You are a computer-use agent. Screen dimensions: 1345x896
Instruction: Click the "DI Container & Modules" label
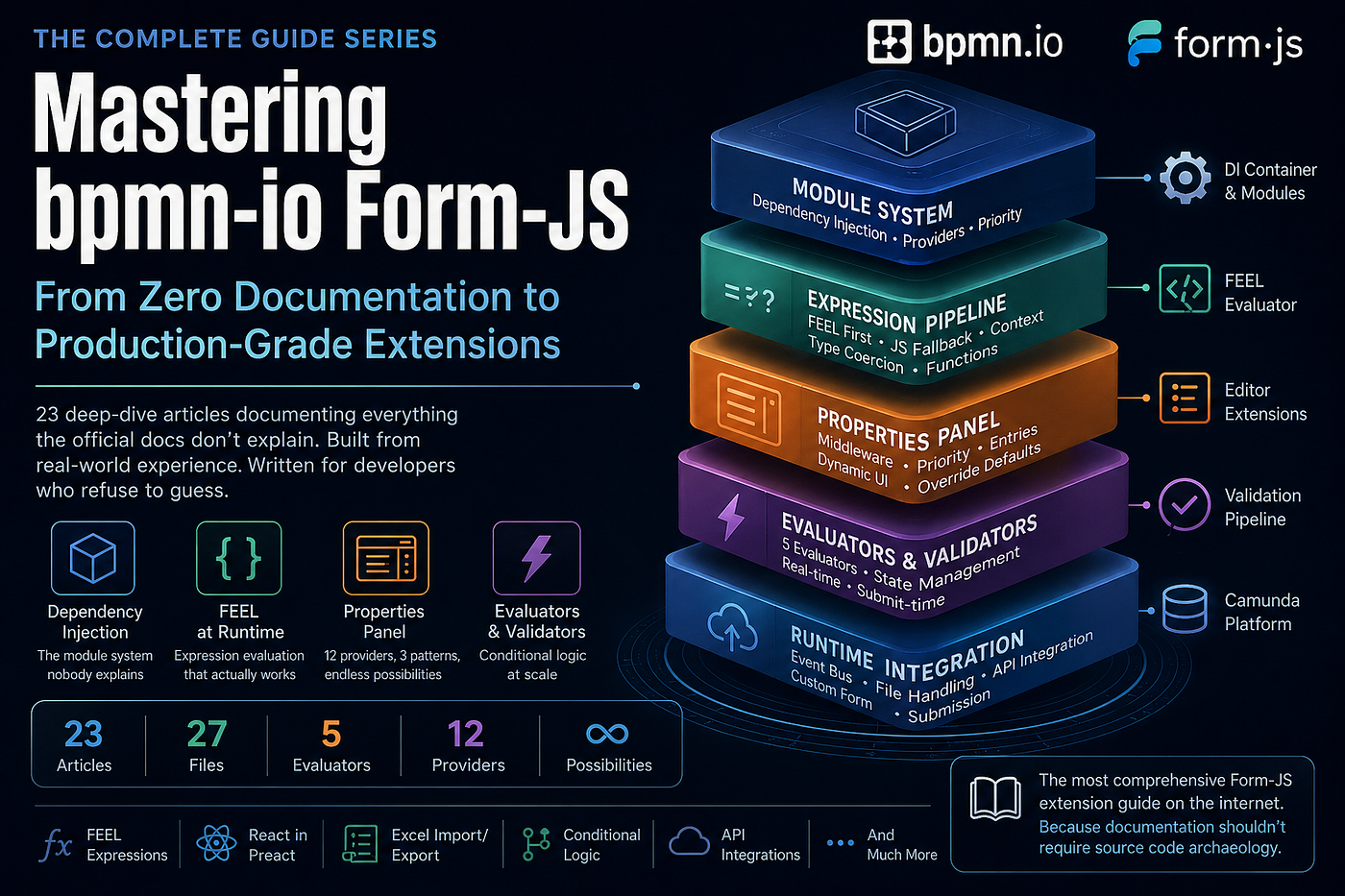1270,181
